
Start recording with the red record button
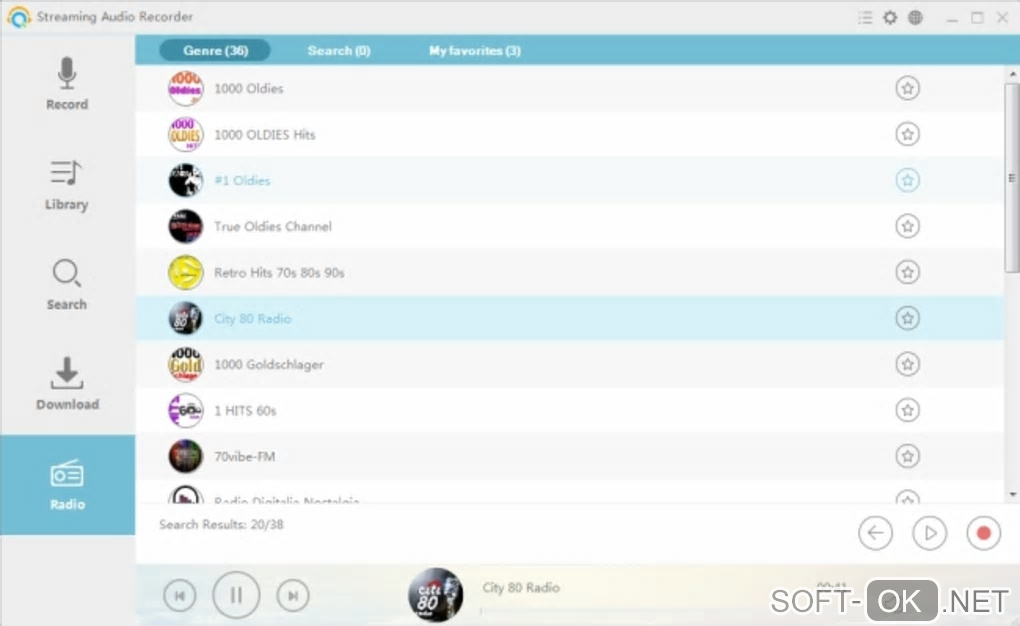983,533
